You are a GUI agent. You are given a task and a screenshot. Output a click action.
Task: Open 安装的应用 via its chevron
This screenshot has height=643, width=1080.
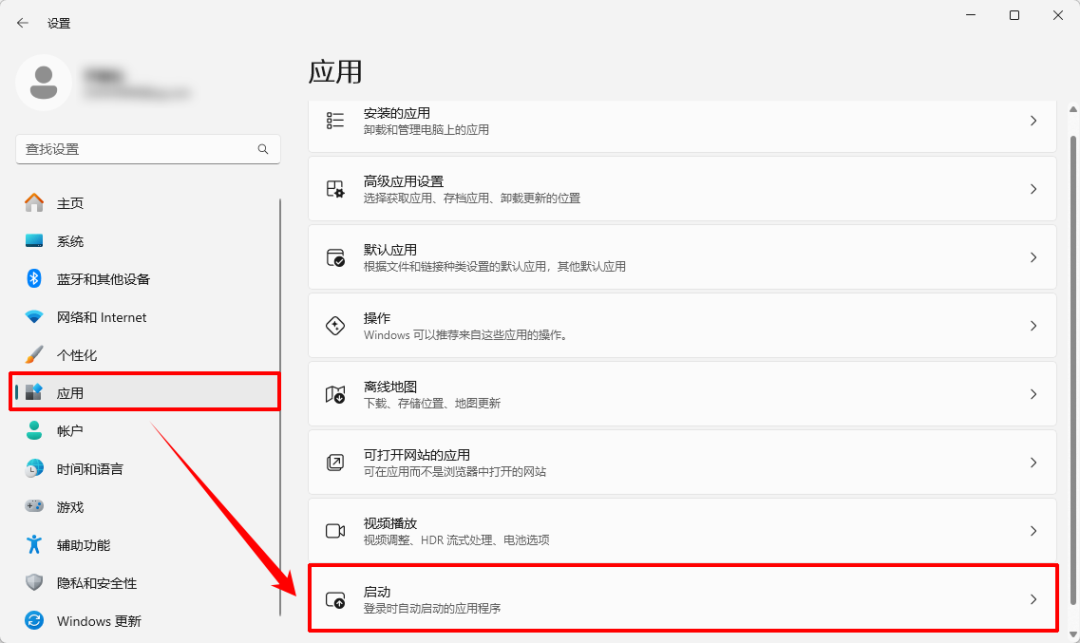[x=1033, y=120]
